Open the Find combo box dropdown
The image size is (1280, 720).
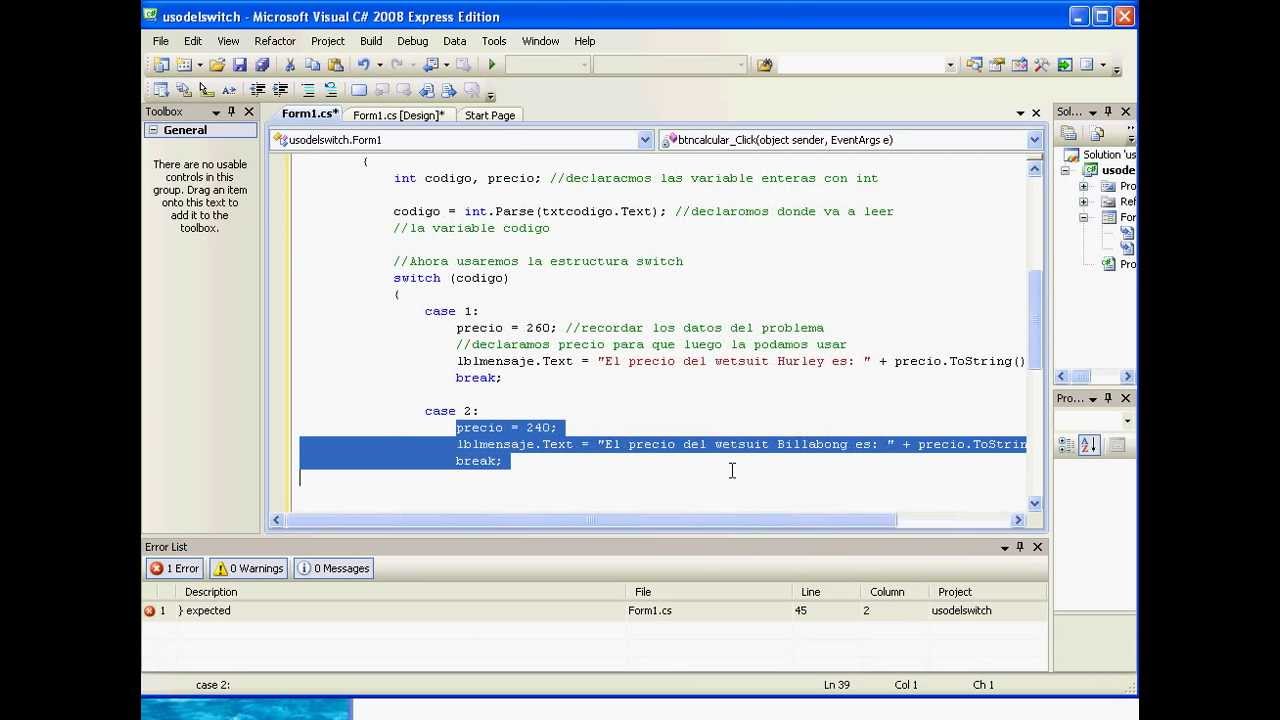click(950, 65)
